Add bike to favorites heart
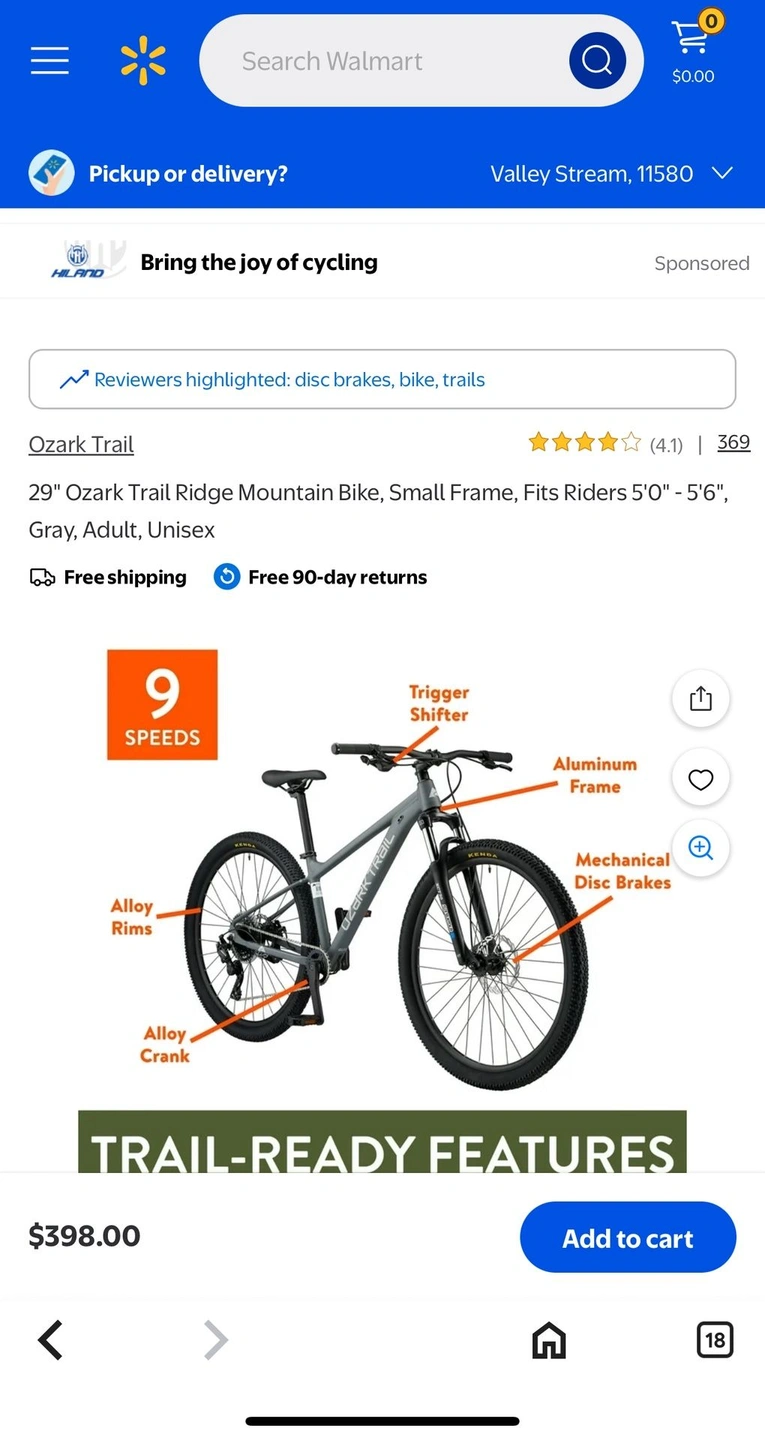 pyautogui.click(x=701, y=779)
